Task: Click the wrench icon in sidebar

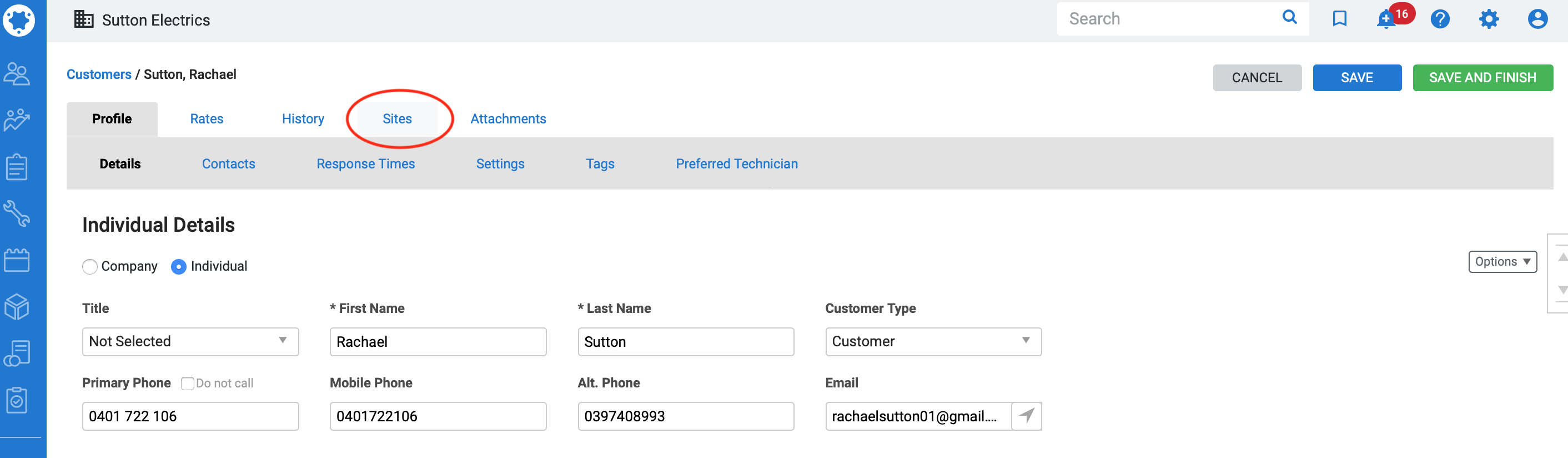Action: point(17,214)
